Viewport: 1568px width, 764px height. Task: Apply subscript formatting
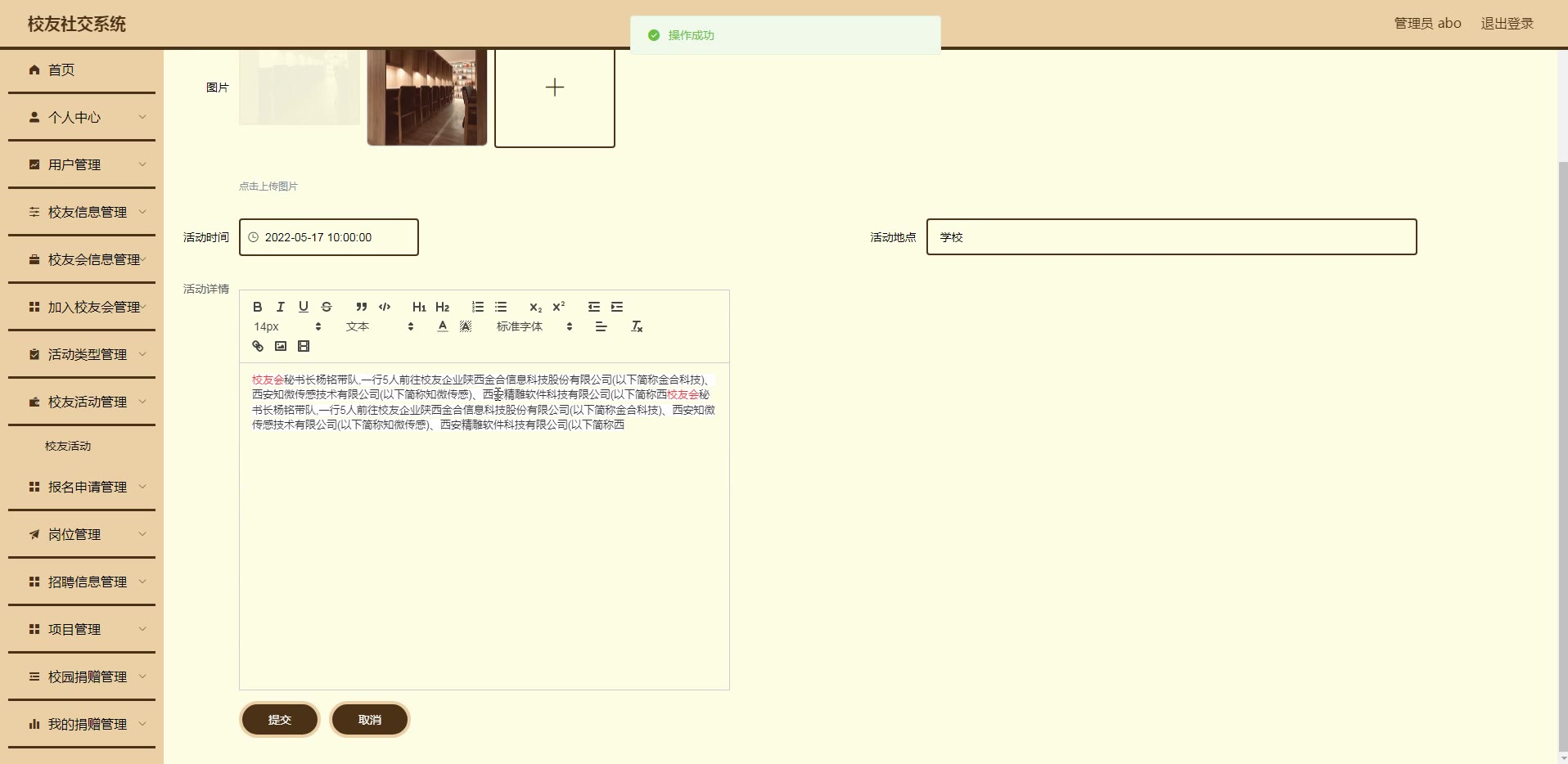tap(535, 307)
